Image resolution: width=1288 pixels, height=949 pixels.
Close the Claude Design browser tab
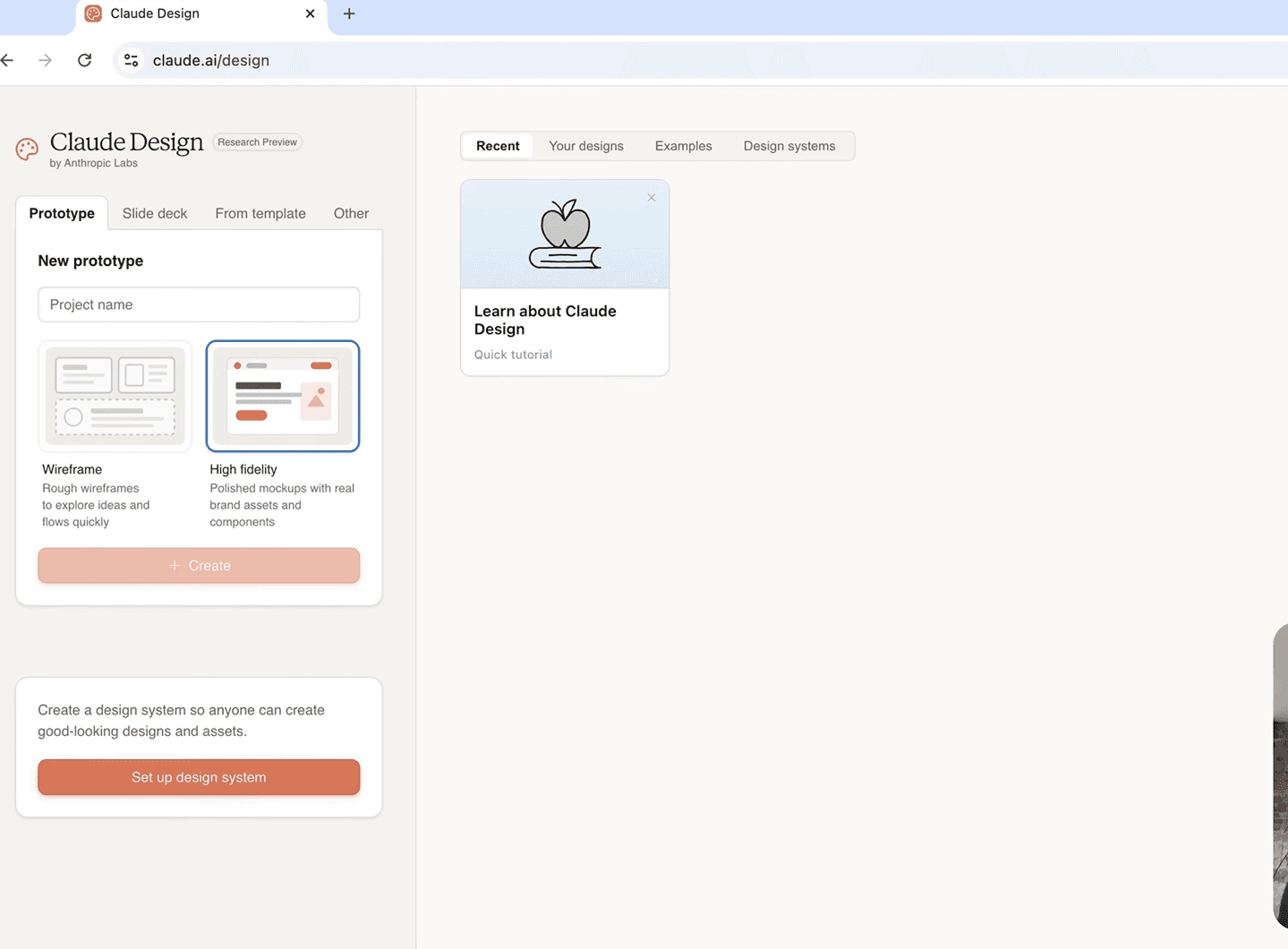point(310,13)
